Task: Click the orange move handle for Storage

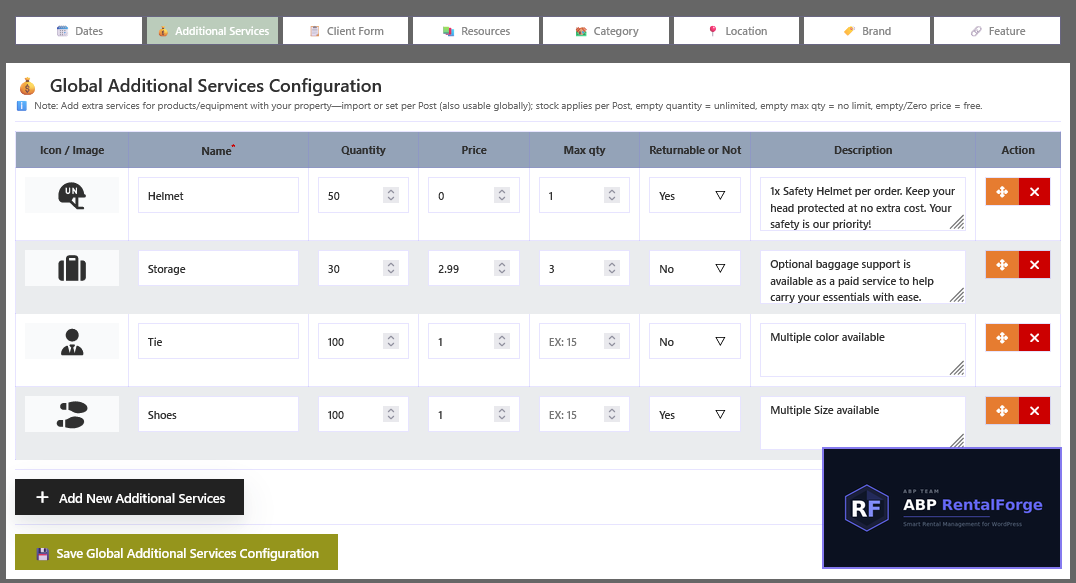Action: [1002, 265]
